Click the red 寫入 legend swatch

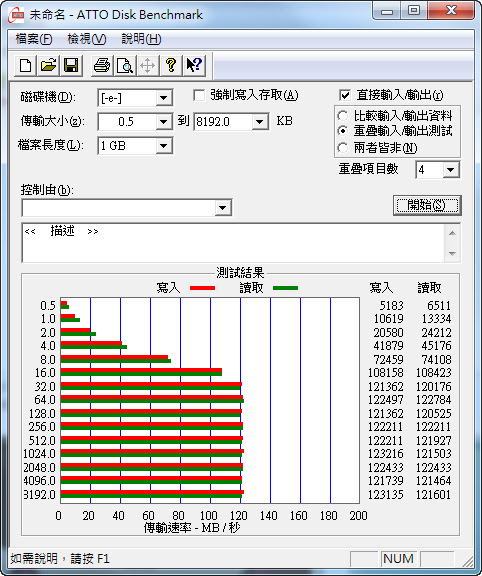(202, 288)
